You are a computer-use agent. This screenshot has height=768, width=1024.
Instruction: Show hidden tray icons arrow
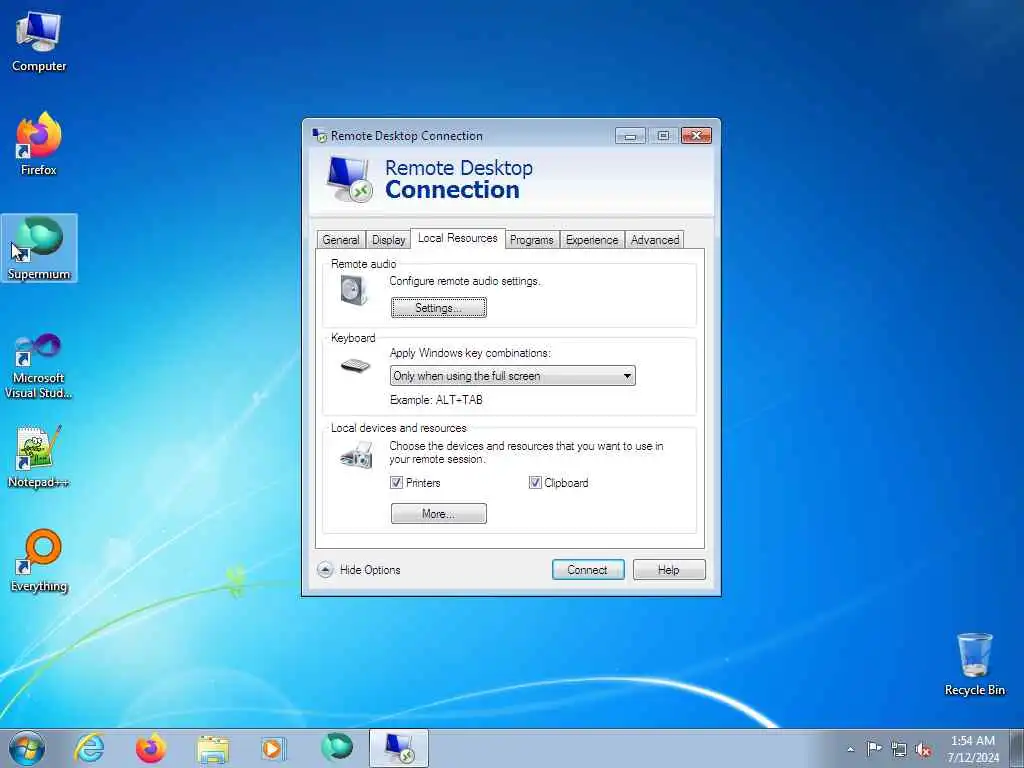[850, 749]
